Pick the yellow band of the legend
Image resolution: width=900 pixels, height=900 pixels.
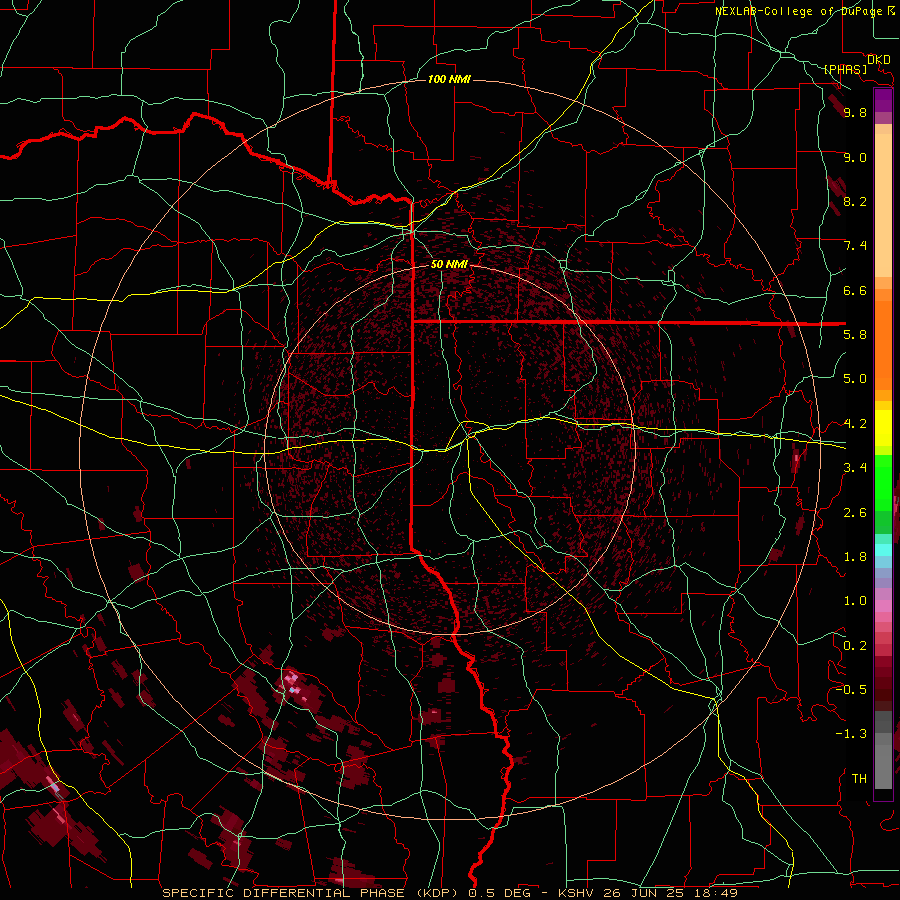point(883,428)
